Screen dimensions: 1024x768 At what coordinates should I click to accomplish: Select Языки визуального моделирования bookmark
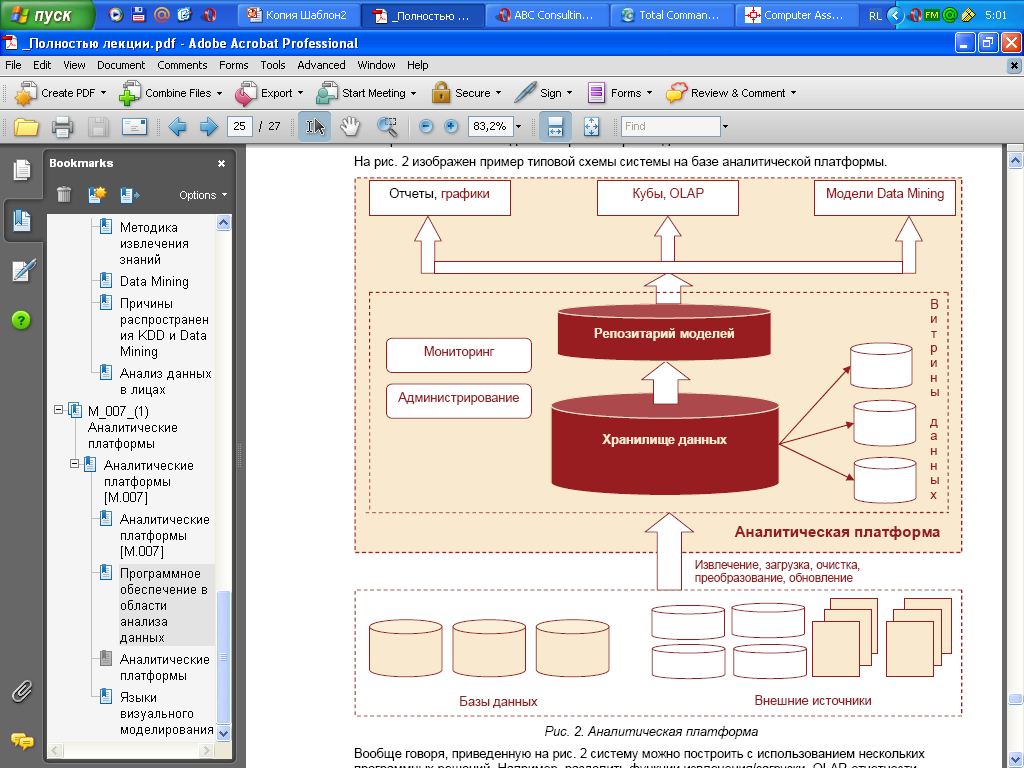(167, 713)
